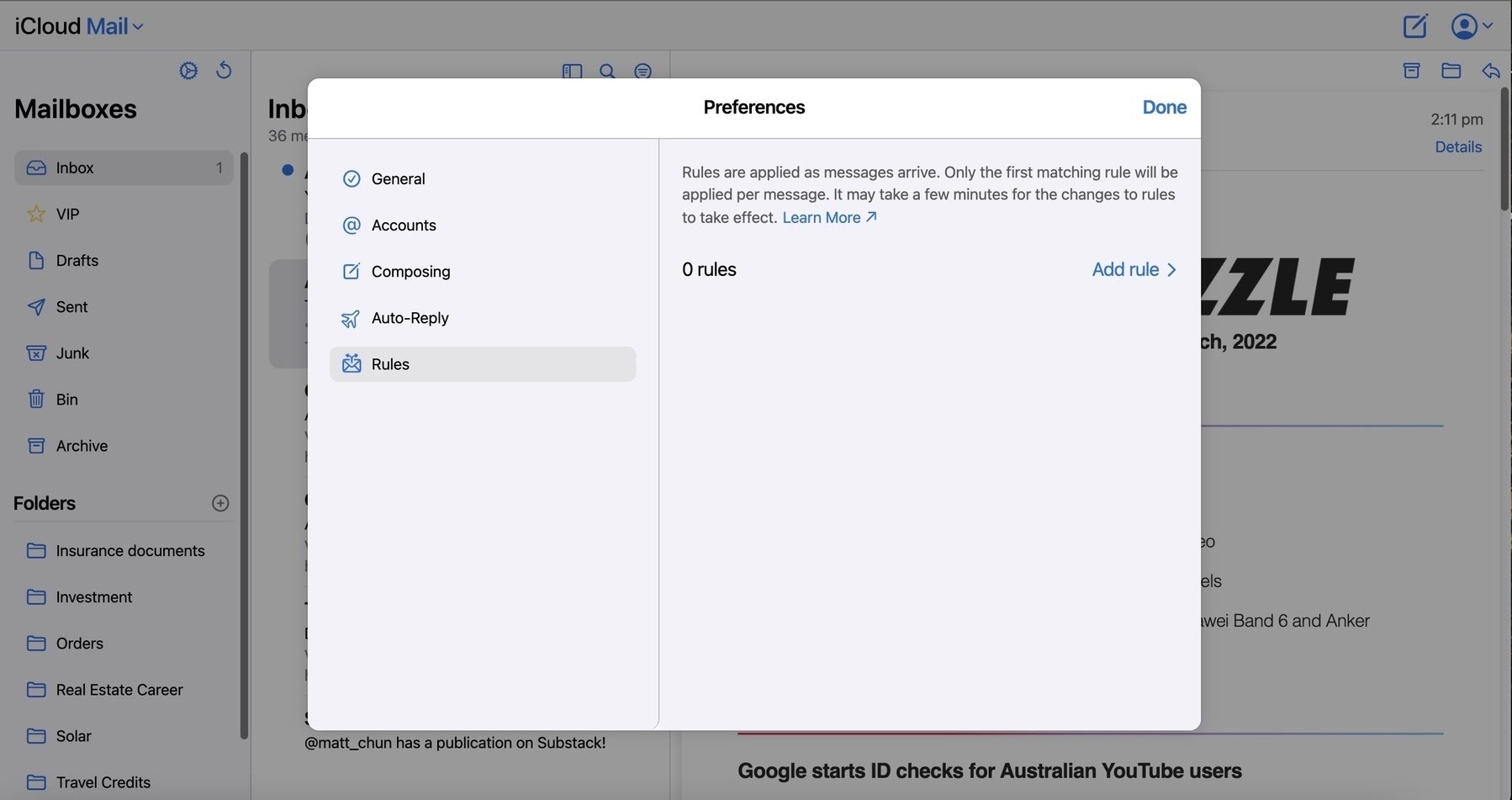Add a new folder with plus icon
Screen dimensions: 1512x800
220,503
